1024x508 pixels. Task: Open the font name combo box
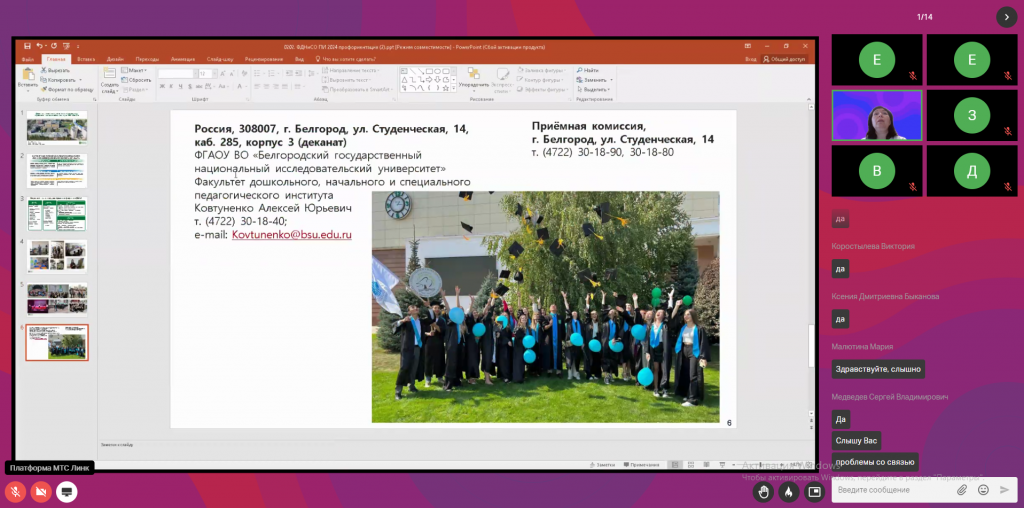click(x=177, y=74)
